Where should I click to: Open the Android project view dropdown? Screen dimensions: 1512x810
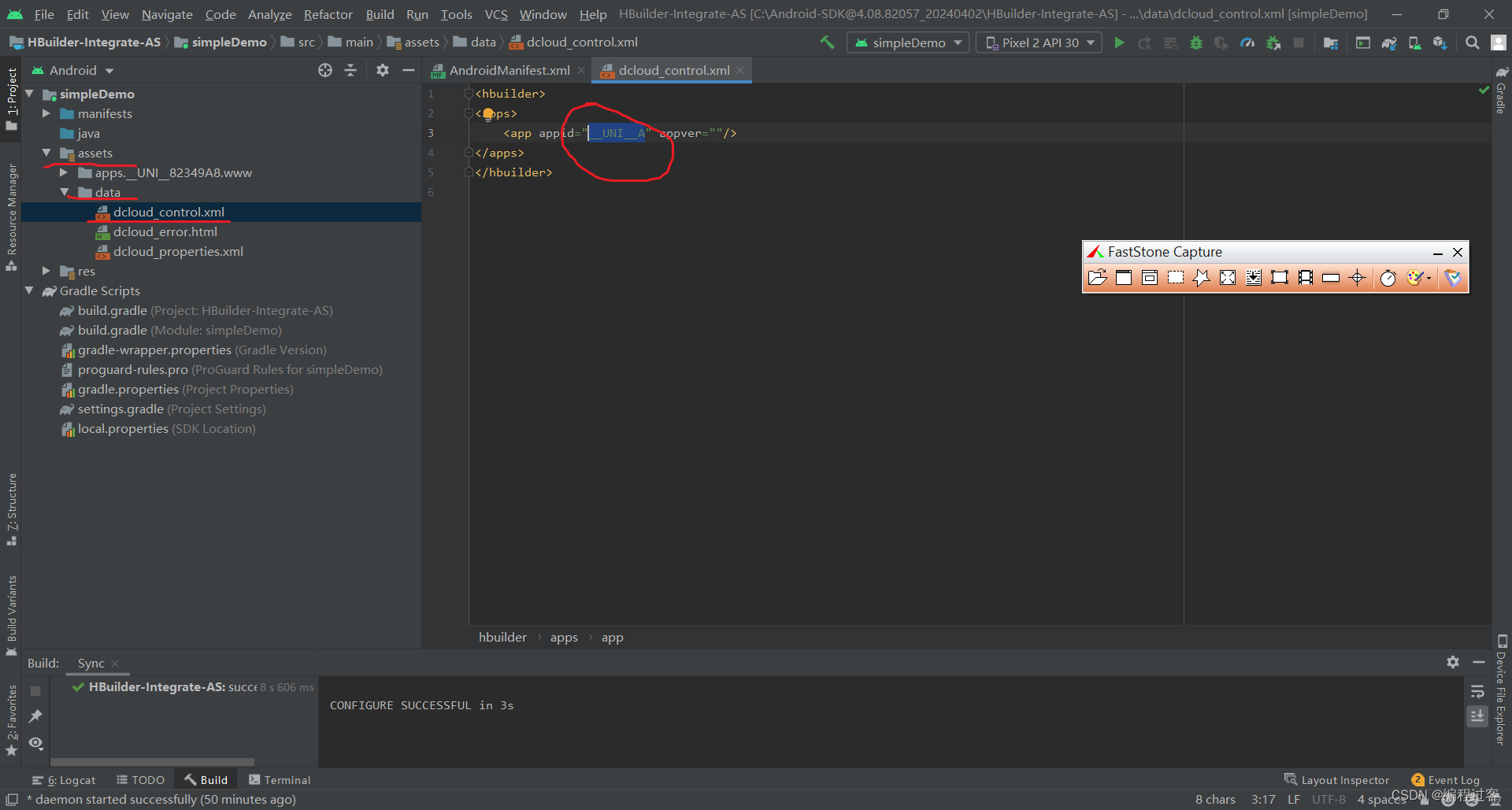pos(72,70)
